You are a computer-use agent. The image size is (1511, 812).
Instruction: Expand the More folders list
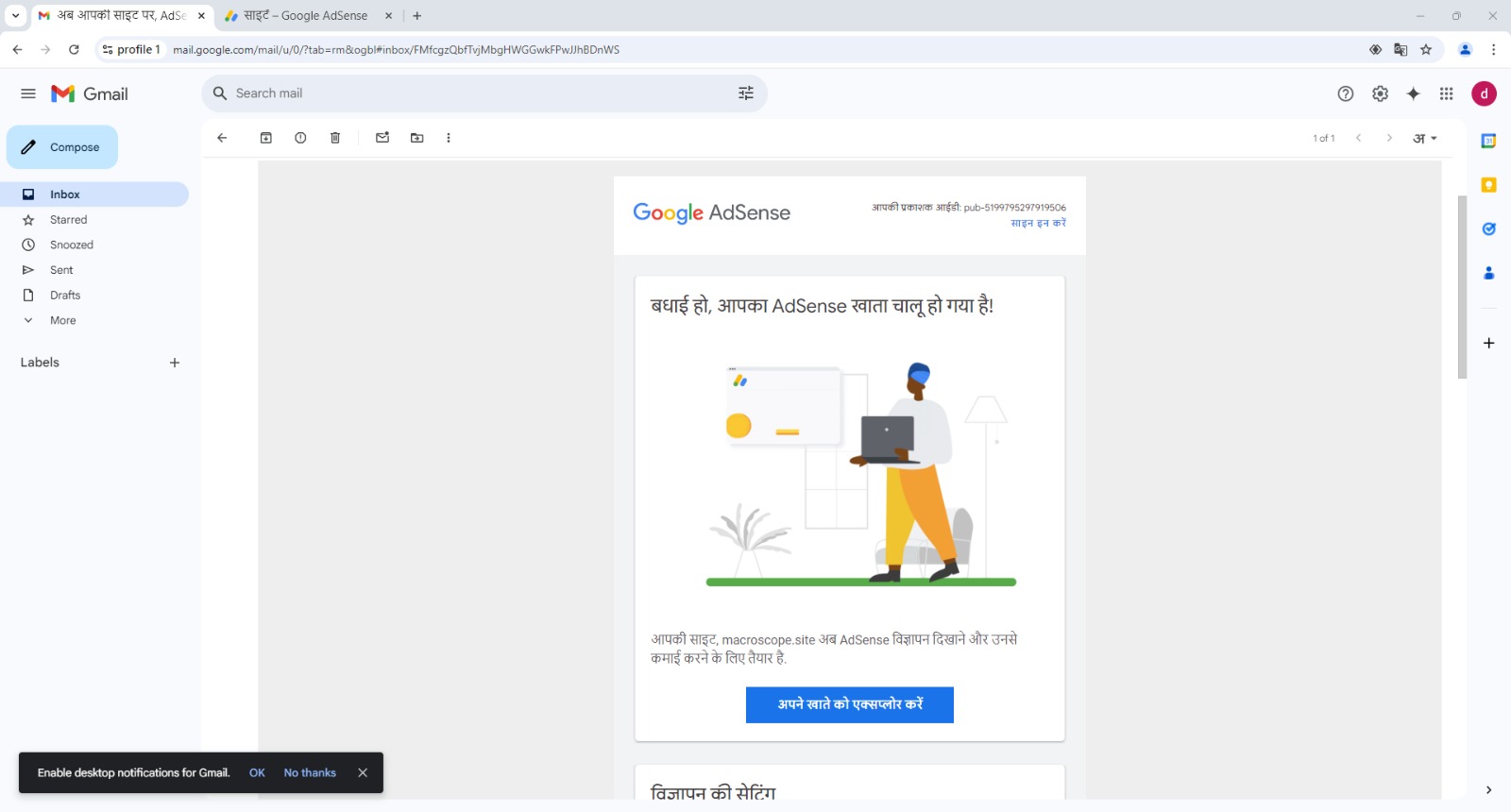94,320
